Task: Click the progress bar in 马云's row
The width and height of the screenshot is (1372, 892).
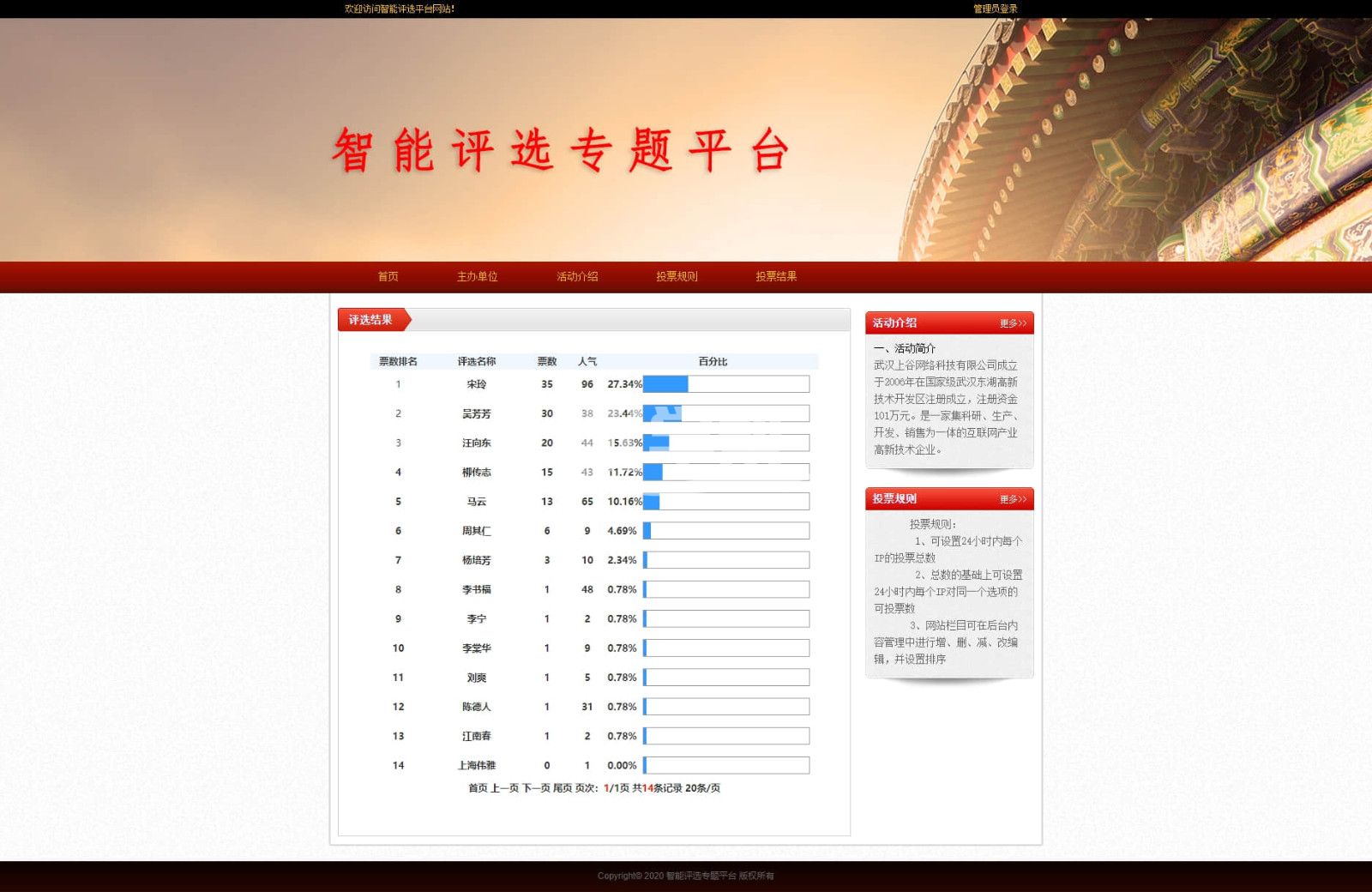Action: [725, 502]
